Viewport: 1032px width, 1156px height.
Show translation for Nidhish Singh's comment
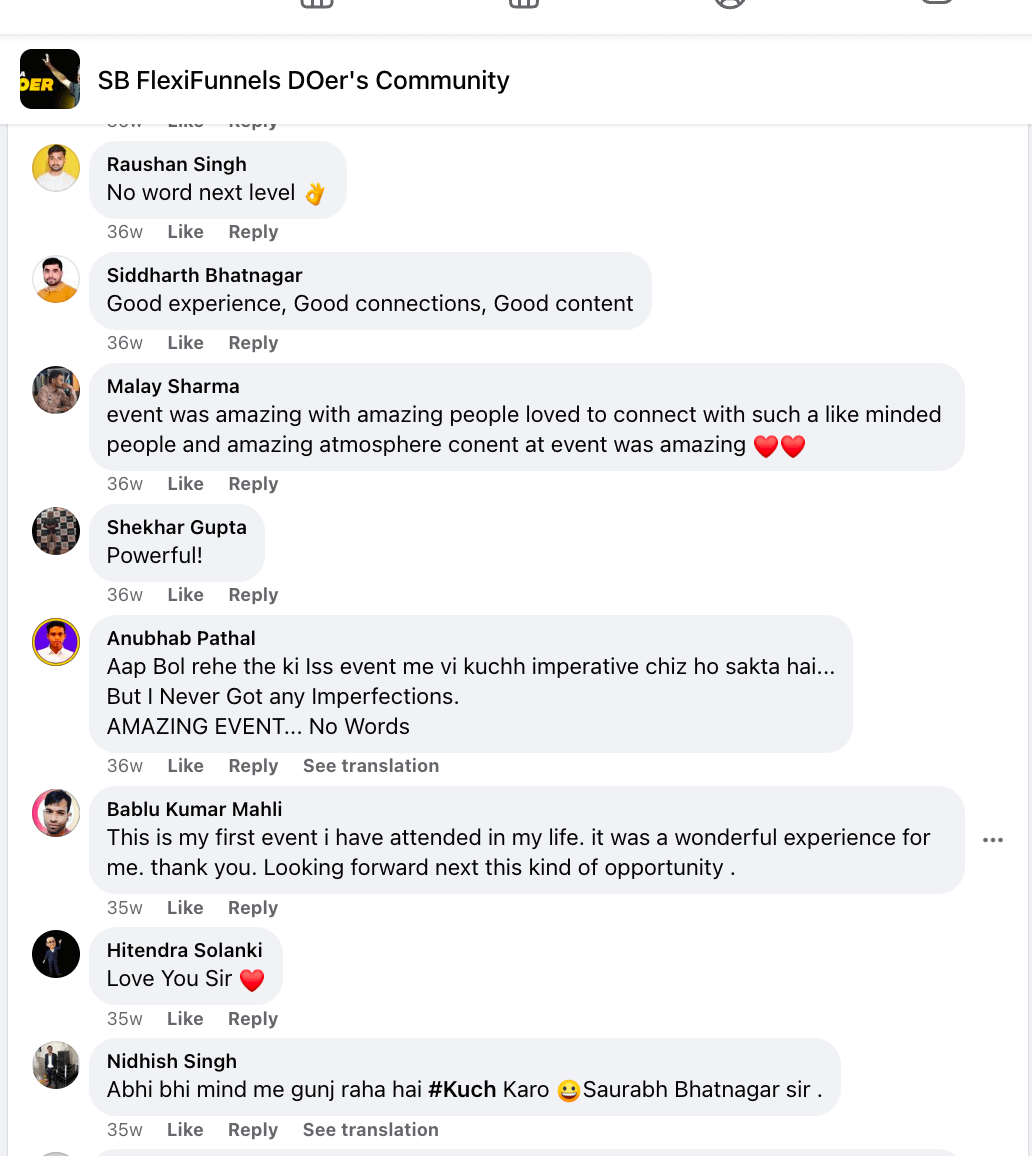(x=371, y=1130)
